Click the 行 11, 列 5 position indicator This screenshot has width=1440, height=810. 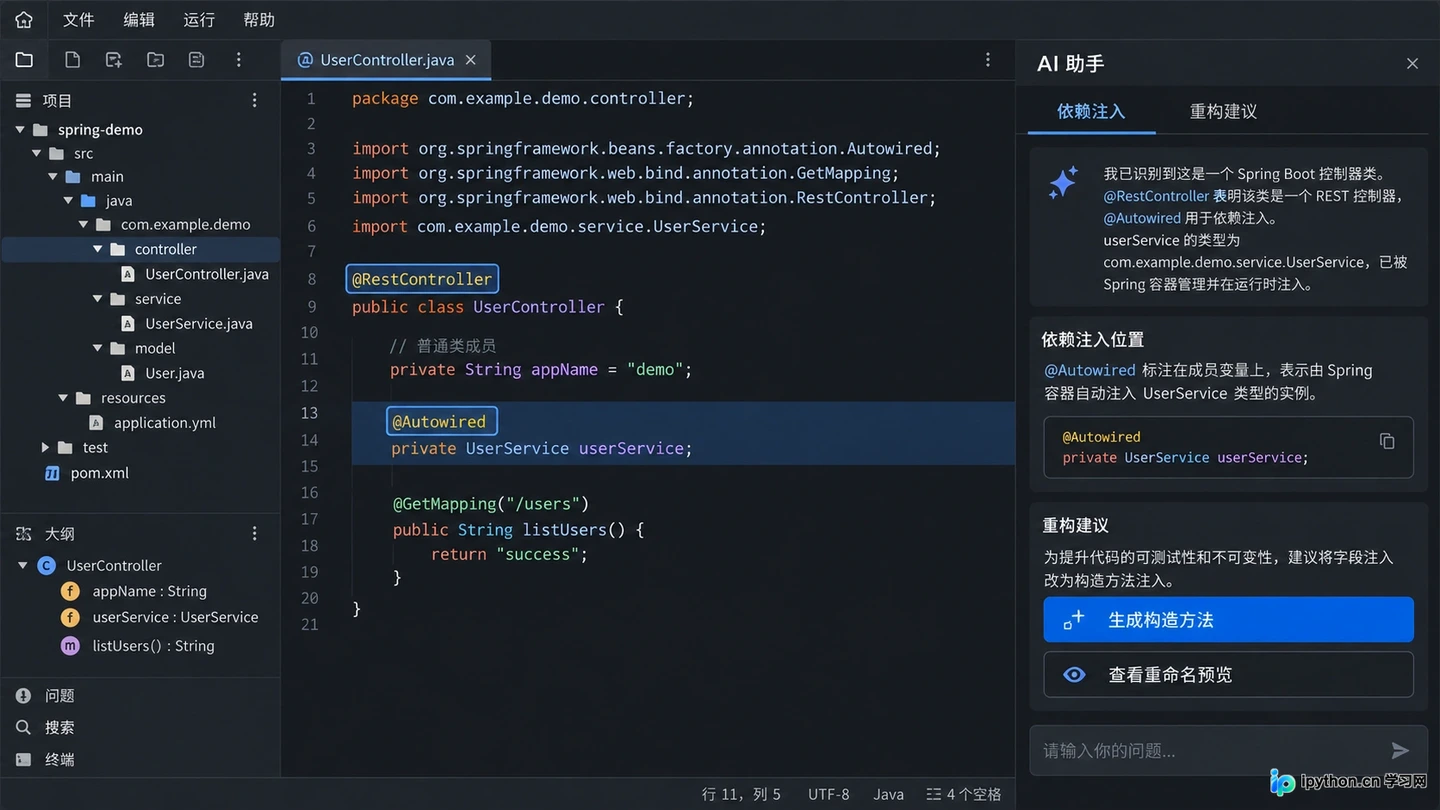click(x=741, y=794)
